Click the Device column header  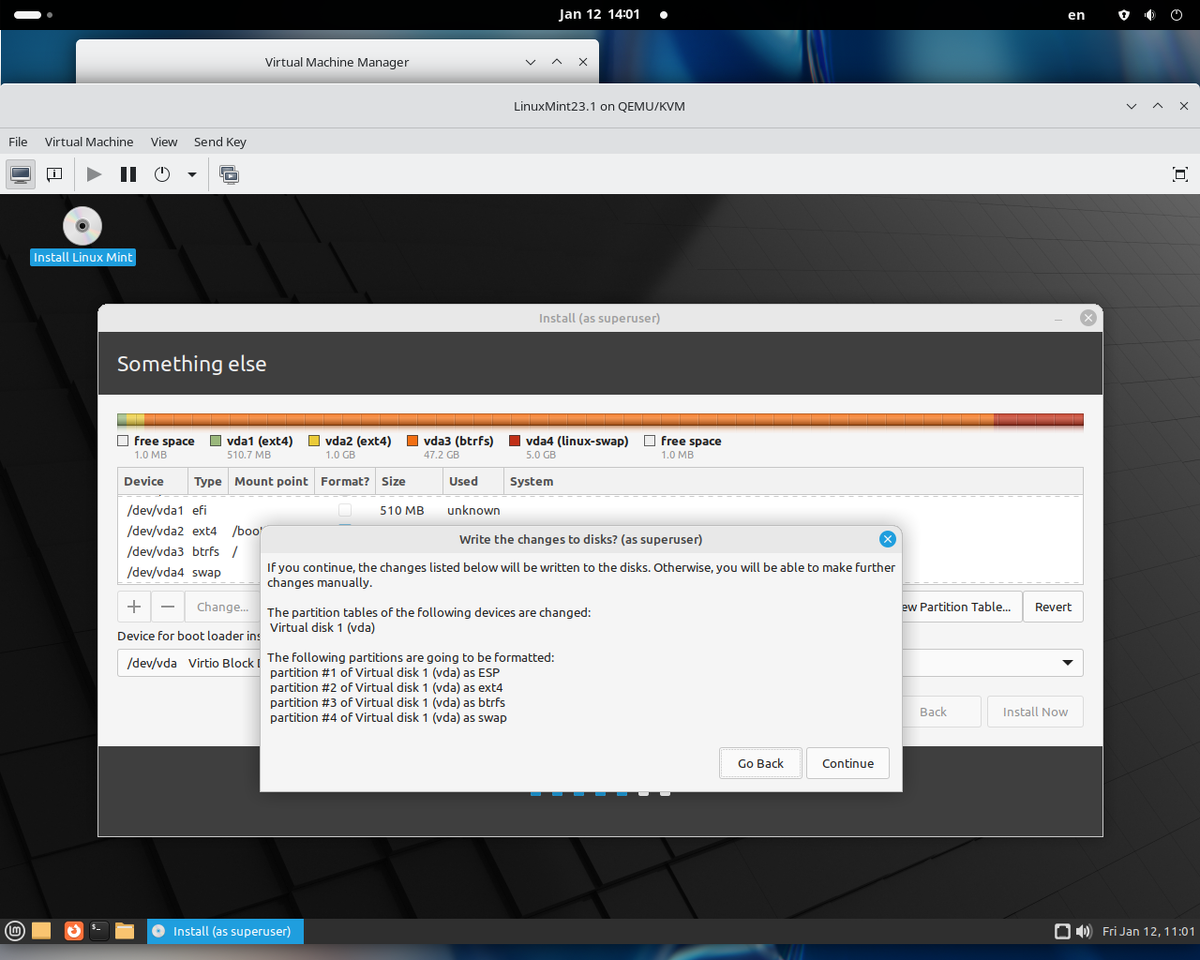[153, 481]
